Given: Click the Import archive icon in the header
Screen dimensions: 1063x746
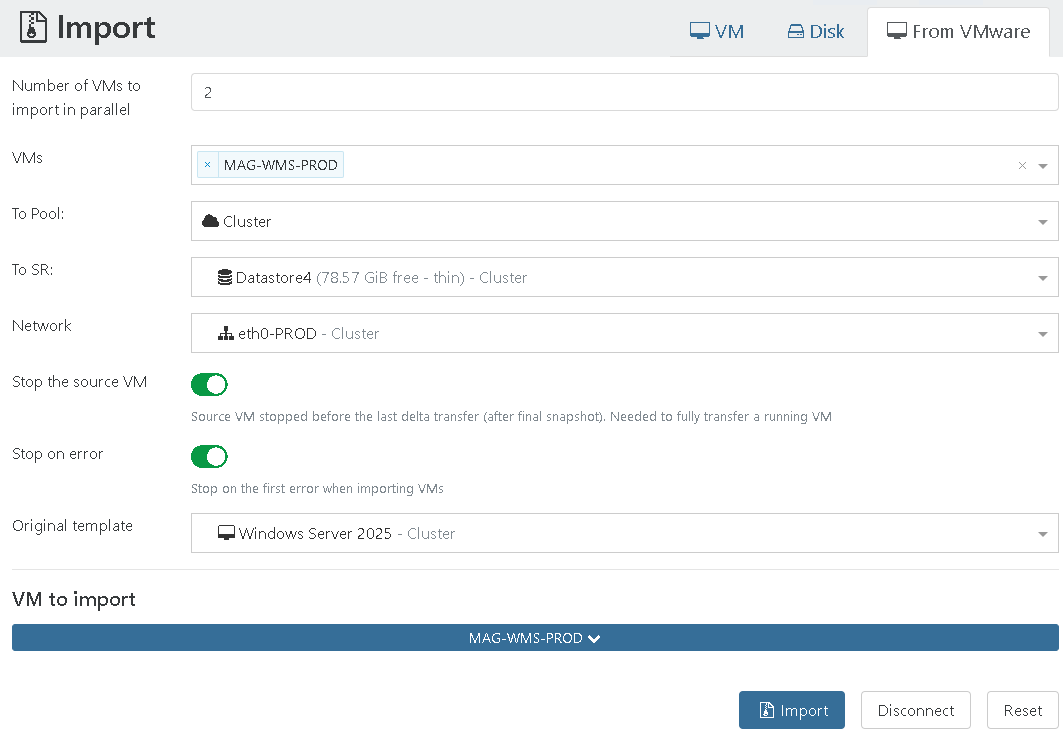Looking at the screenshot, I should pos(34,27).
